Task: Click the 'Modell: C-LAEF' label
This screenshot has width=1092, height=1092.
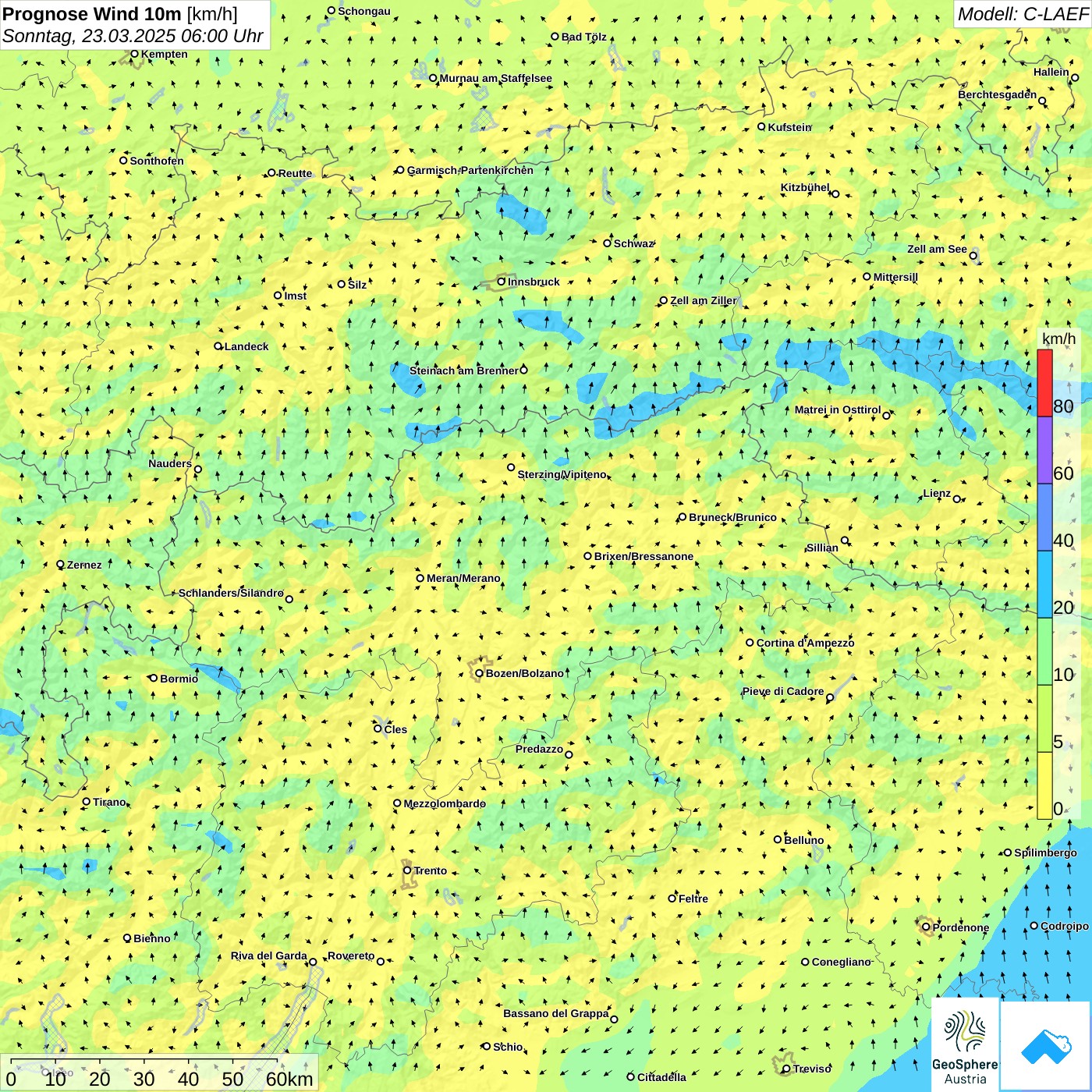Action: tap(1023, 14)
